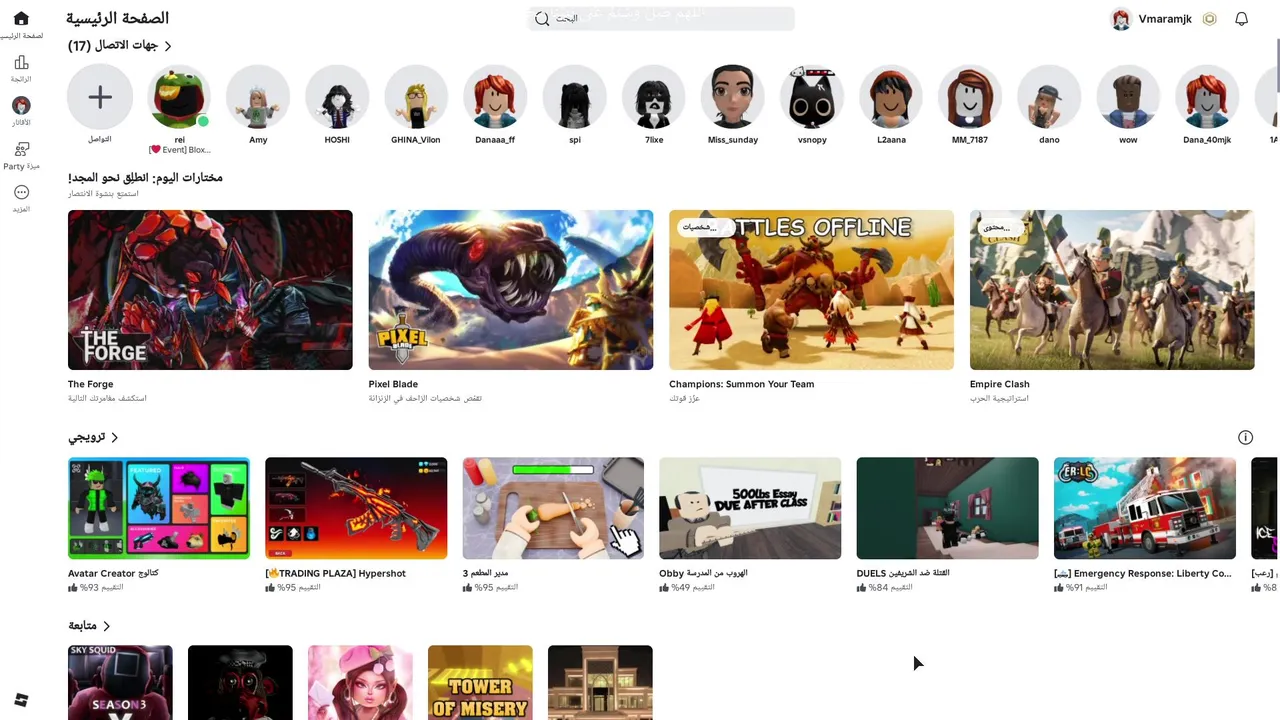The height and width of the screenshot is (720, 1280).
Task: Click the Vmaramjk username text
Action: (1165, 19)
